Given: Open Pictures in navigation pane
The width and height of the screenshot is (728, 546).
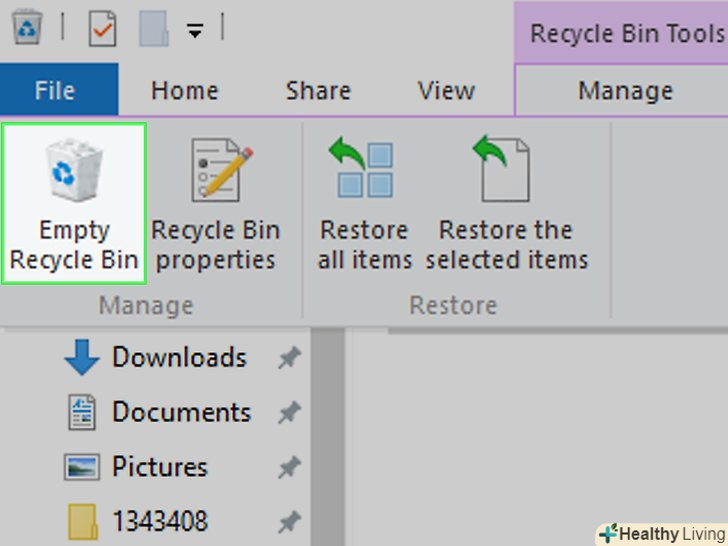Looking at the screenshot, I should click(x=160, y=467).
